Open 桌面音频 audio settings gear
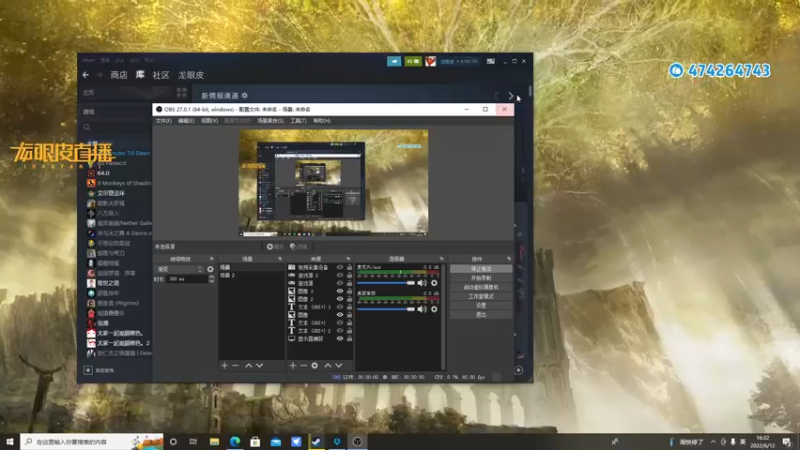Image resolution: width=800 pixels, height=450 pixels. pyautogui.click(x=434, y=309)
